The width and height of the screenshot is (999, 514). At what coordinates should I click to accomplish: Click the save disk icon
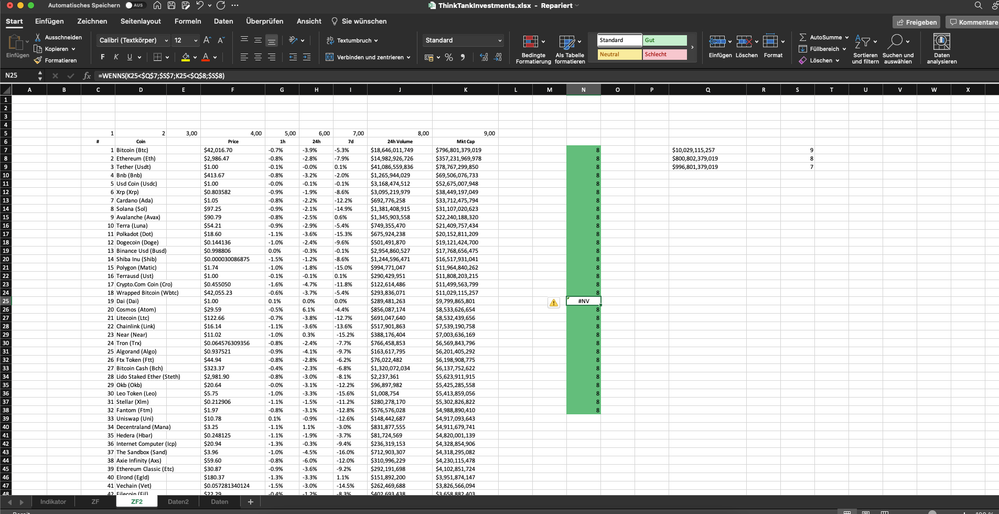(x=171, y=5)
